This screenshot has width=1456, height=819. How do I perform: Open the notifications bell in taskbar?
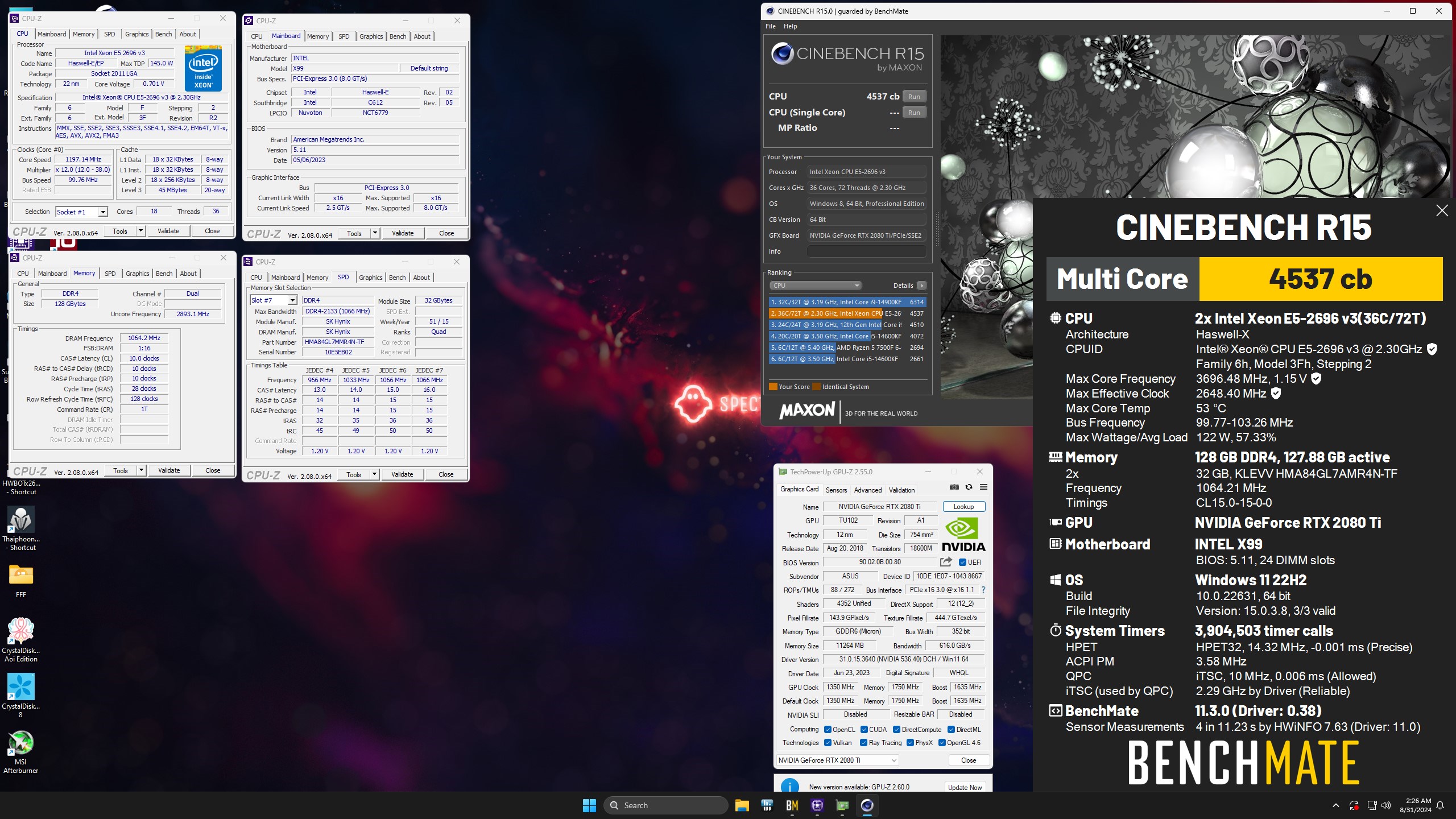click(x=1440, y=805)
